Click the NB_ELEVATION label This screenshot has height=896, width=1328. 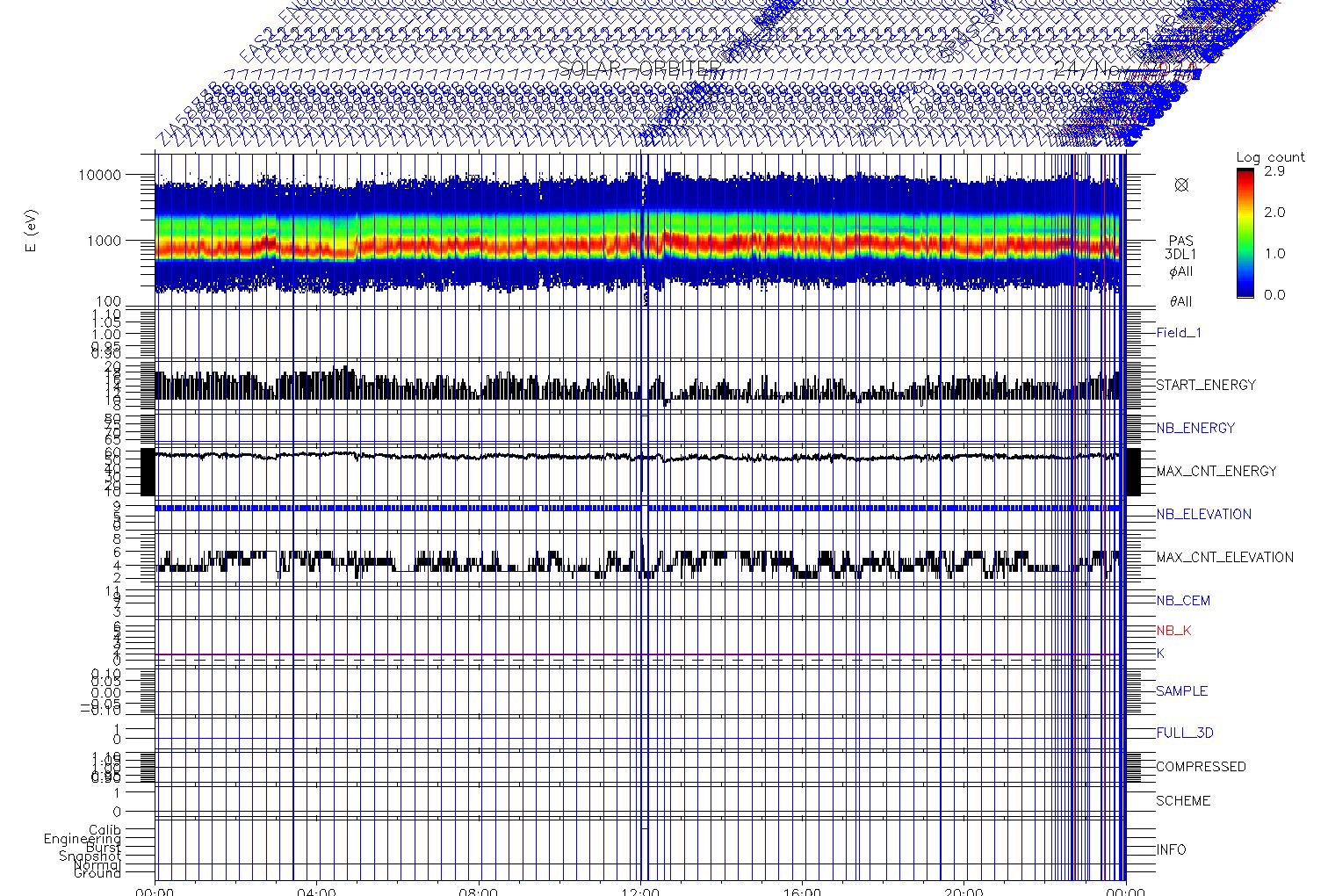click(x=1203, y=514)
